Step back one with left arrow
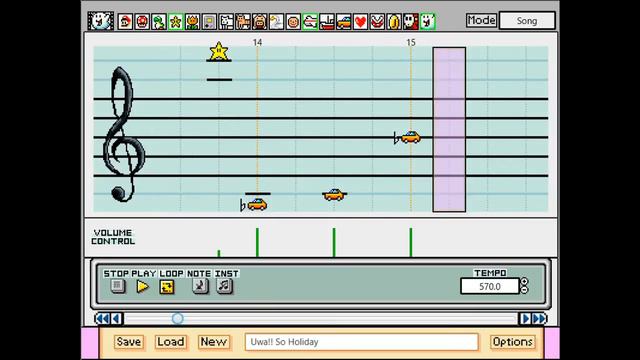The width and height of the screenshot is (640, 360). coord(116,318)
